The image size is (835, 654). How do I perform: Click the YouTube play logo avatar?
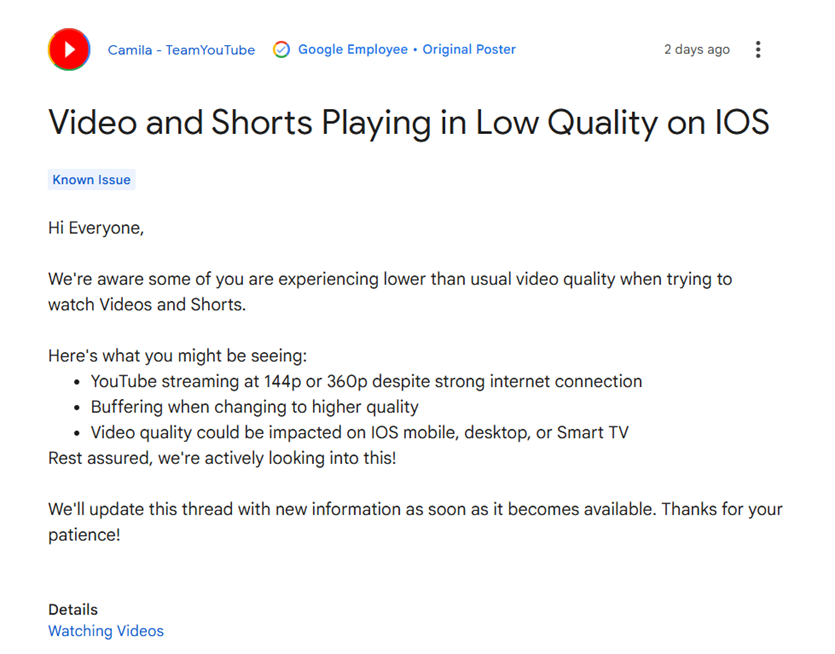click(x=69, y=49)
